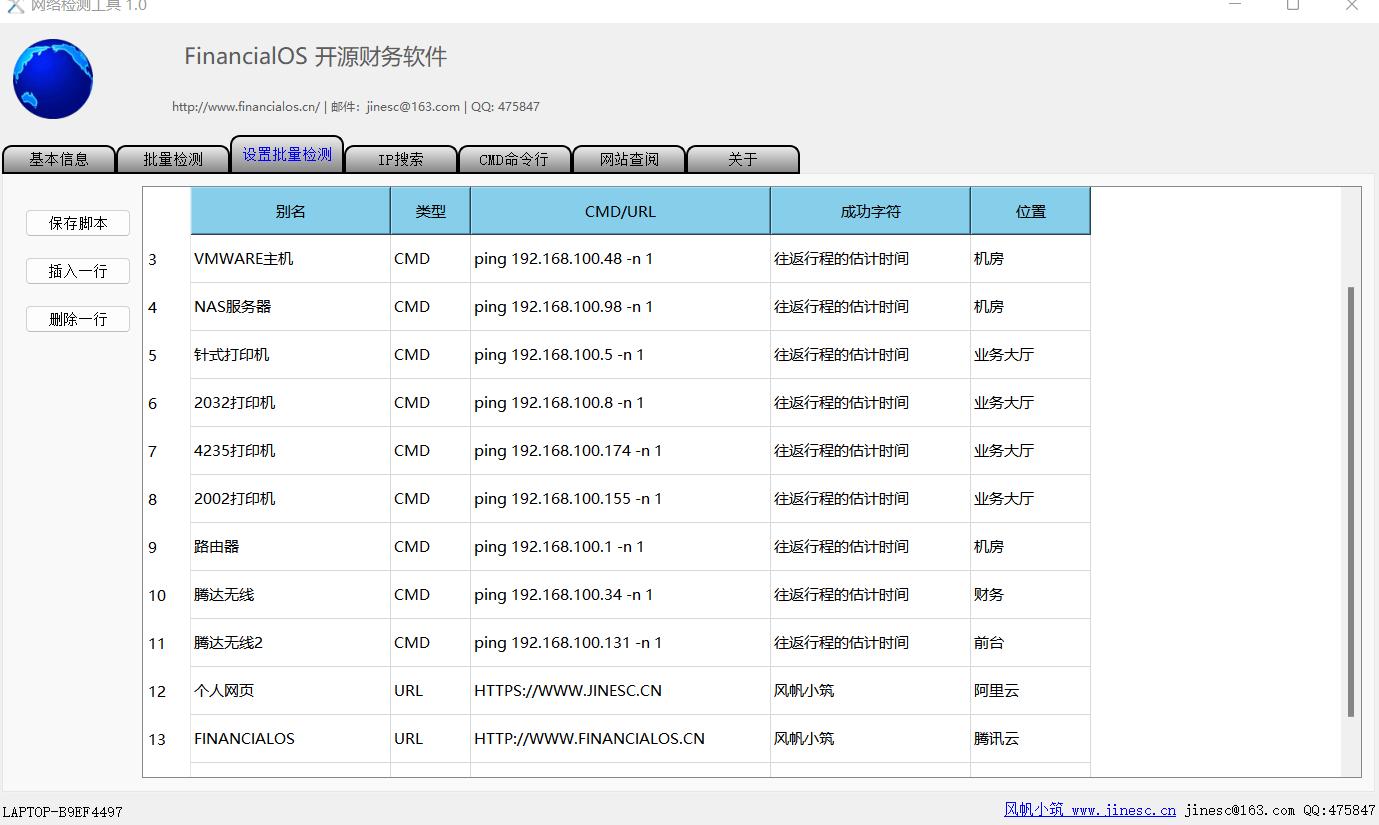Click the 插入一行 button
The image size is (1379, 825).
coord(77,271)
